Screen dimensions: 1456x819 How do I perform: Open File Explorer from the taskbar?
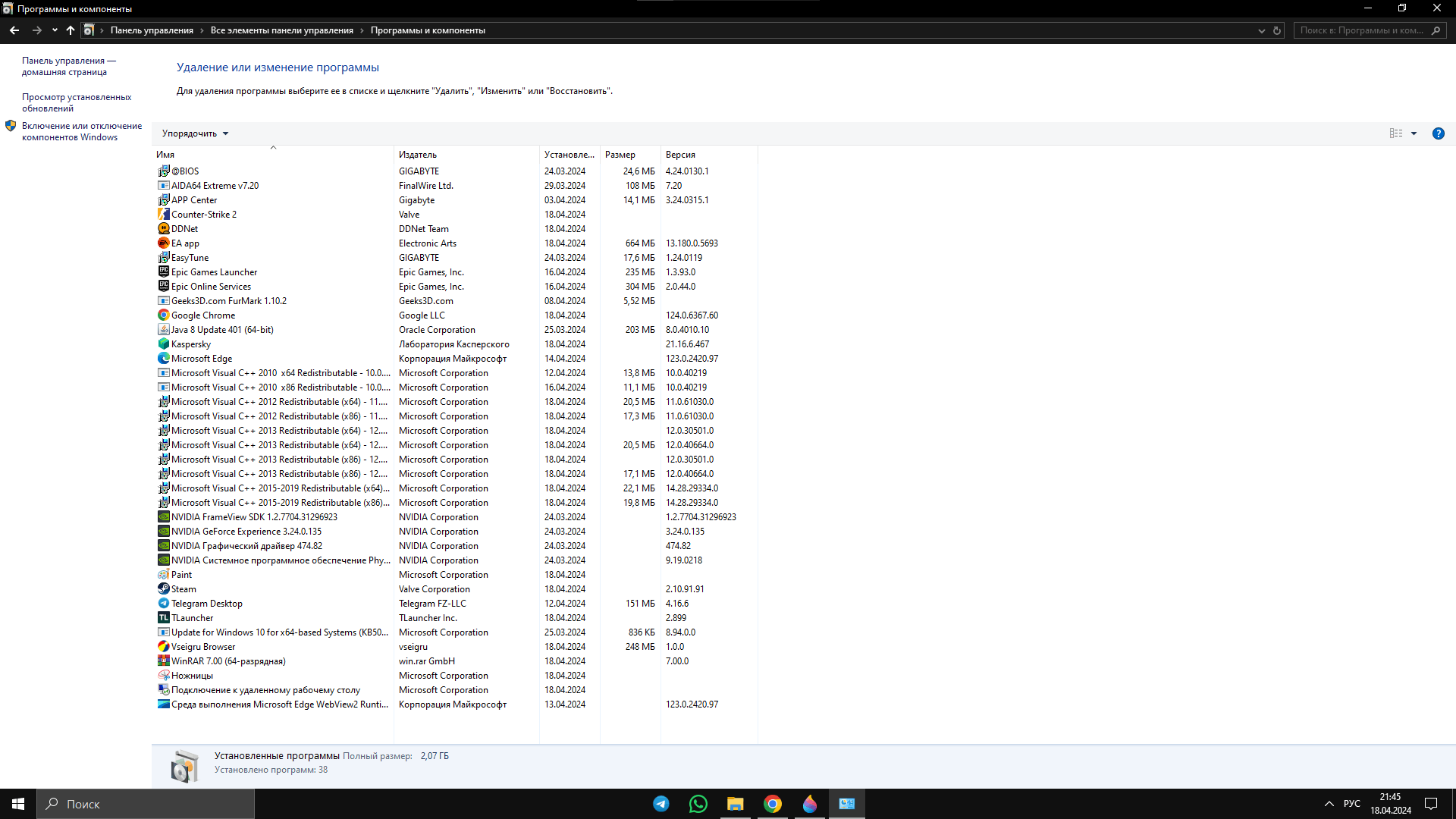tap(736, 804)
